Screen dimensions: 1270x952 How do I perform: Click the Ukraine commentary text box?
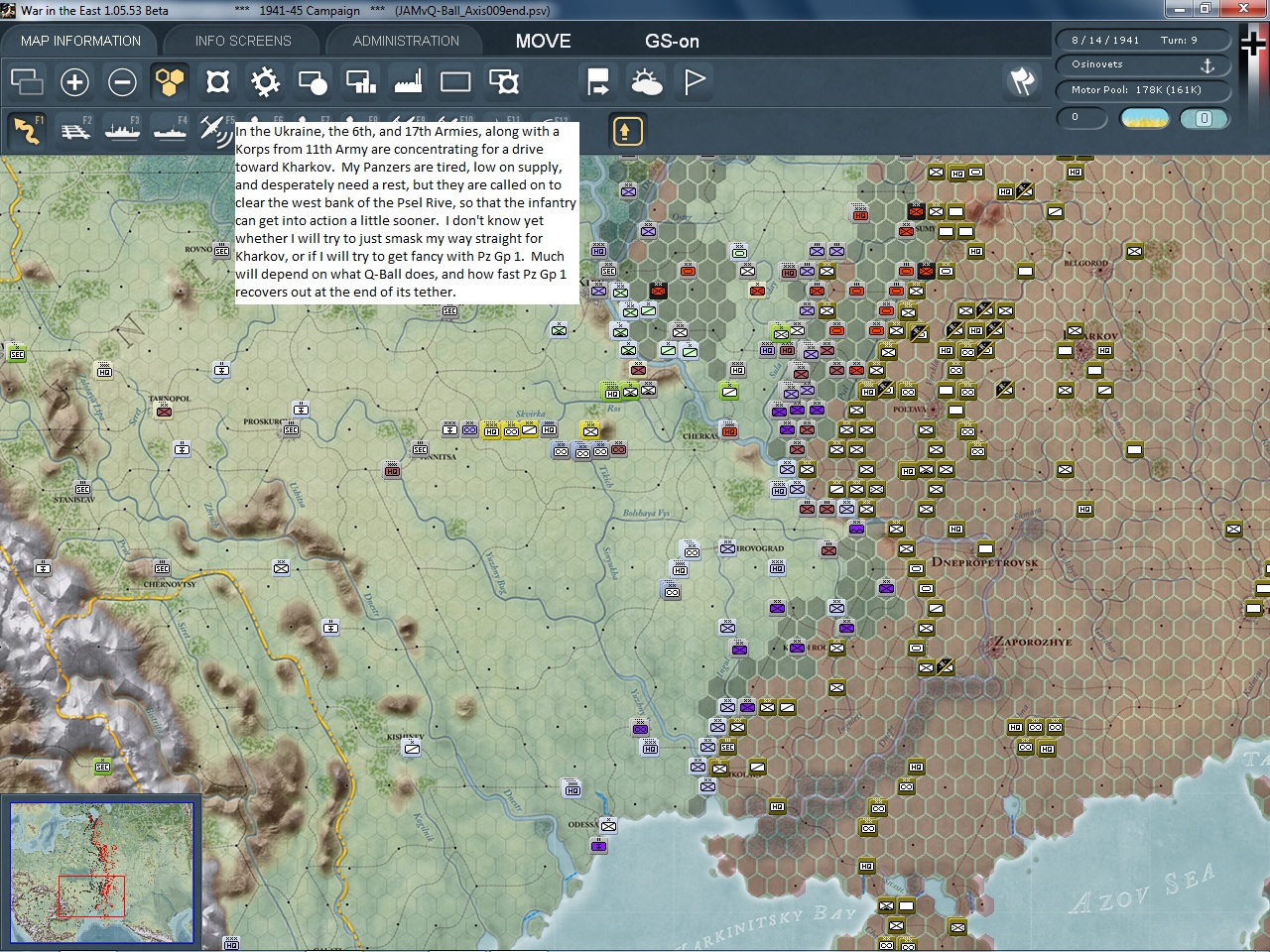tap(407, 211)
